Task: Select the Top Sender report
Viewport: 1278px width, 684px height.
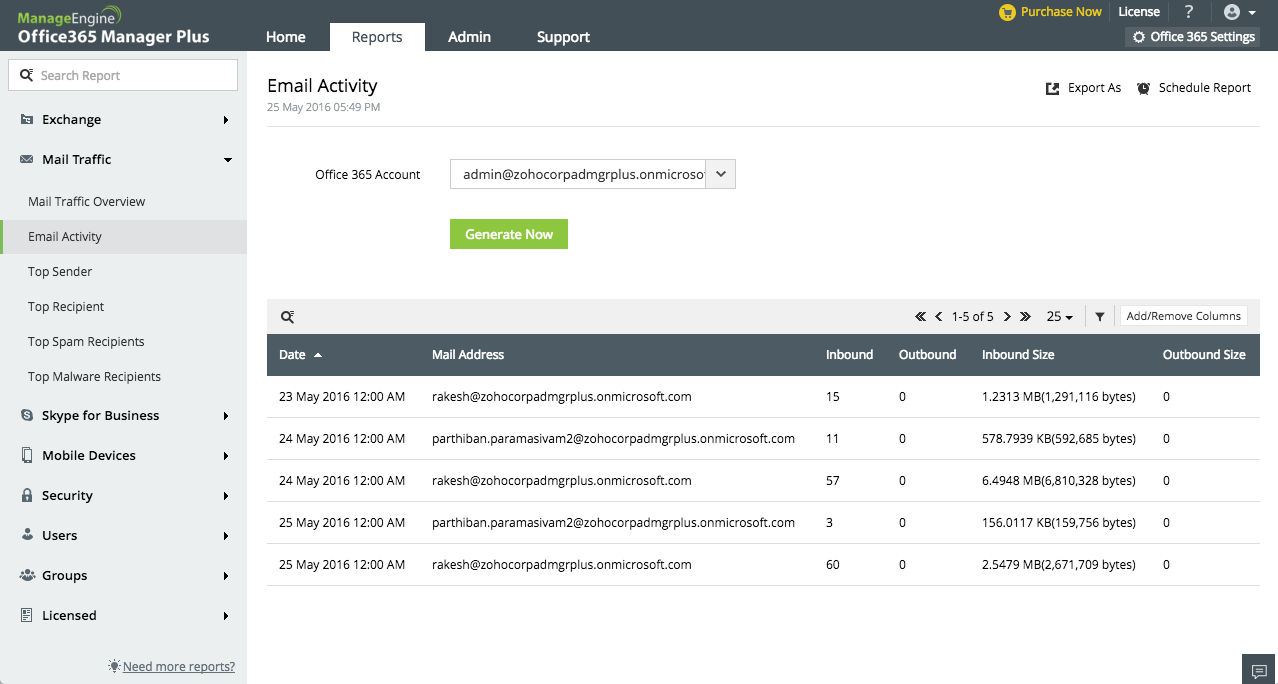Action: click(60, 272)
